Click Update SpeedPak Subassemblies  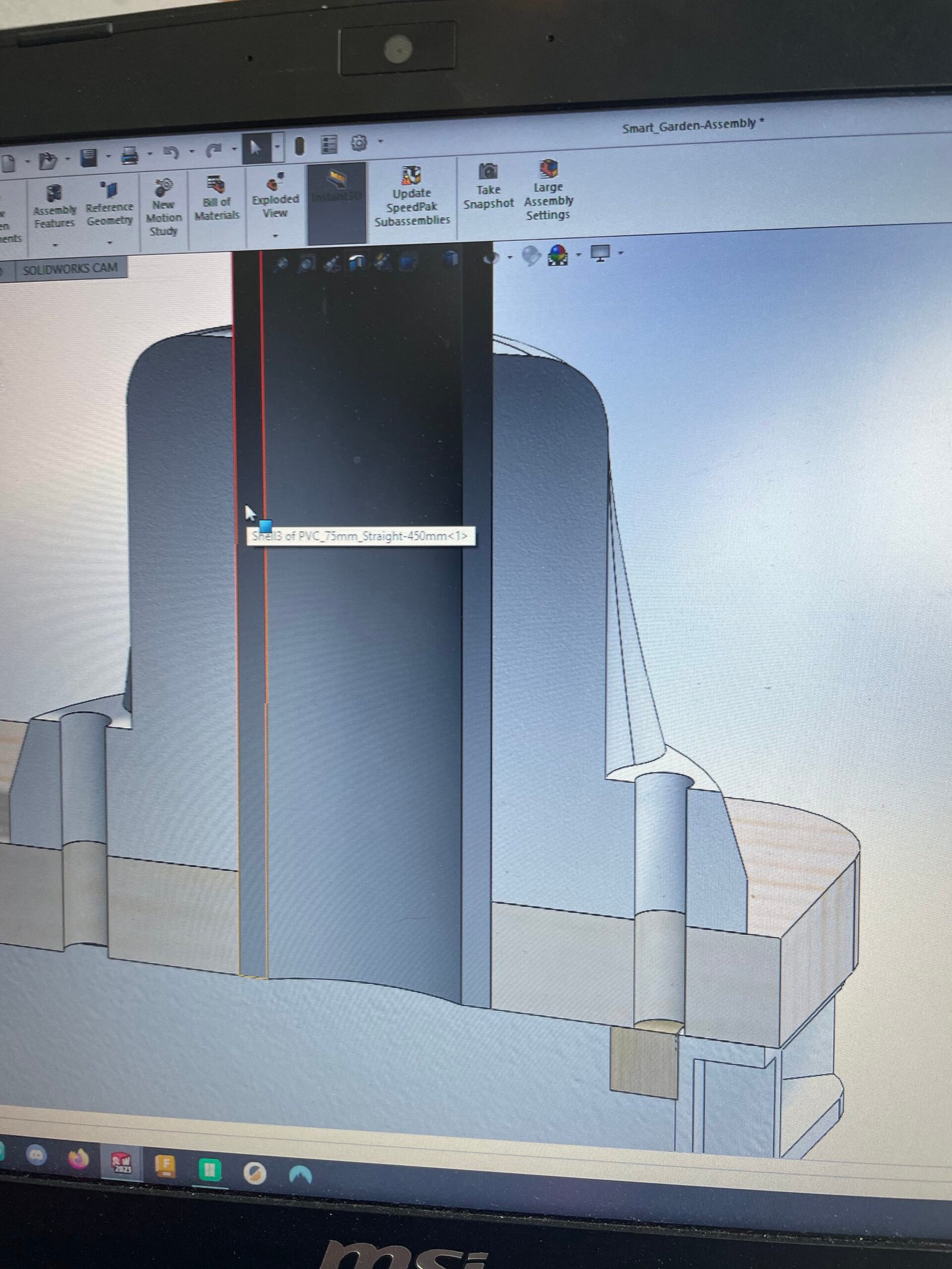[412, 197]
